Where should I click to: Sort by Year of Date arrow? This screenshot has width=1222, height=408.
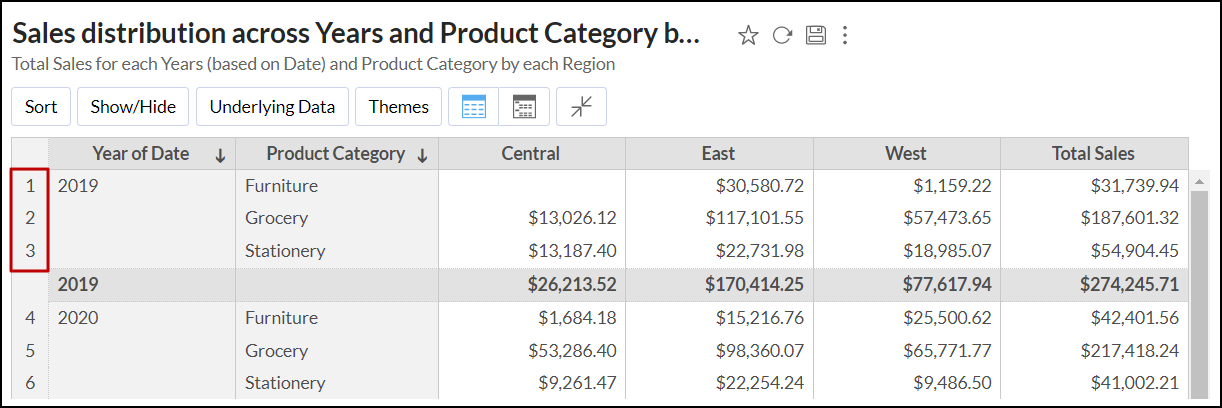(x=220, y=155)
